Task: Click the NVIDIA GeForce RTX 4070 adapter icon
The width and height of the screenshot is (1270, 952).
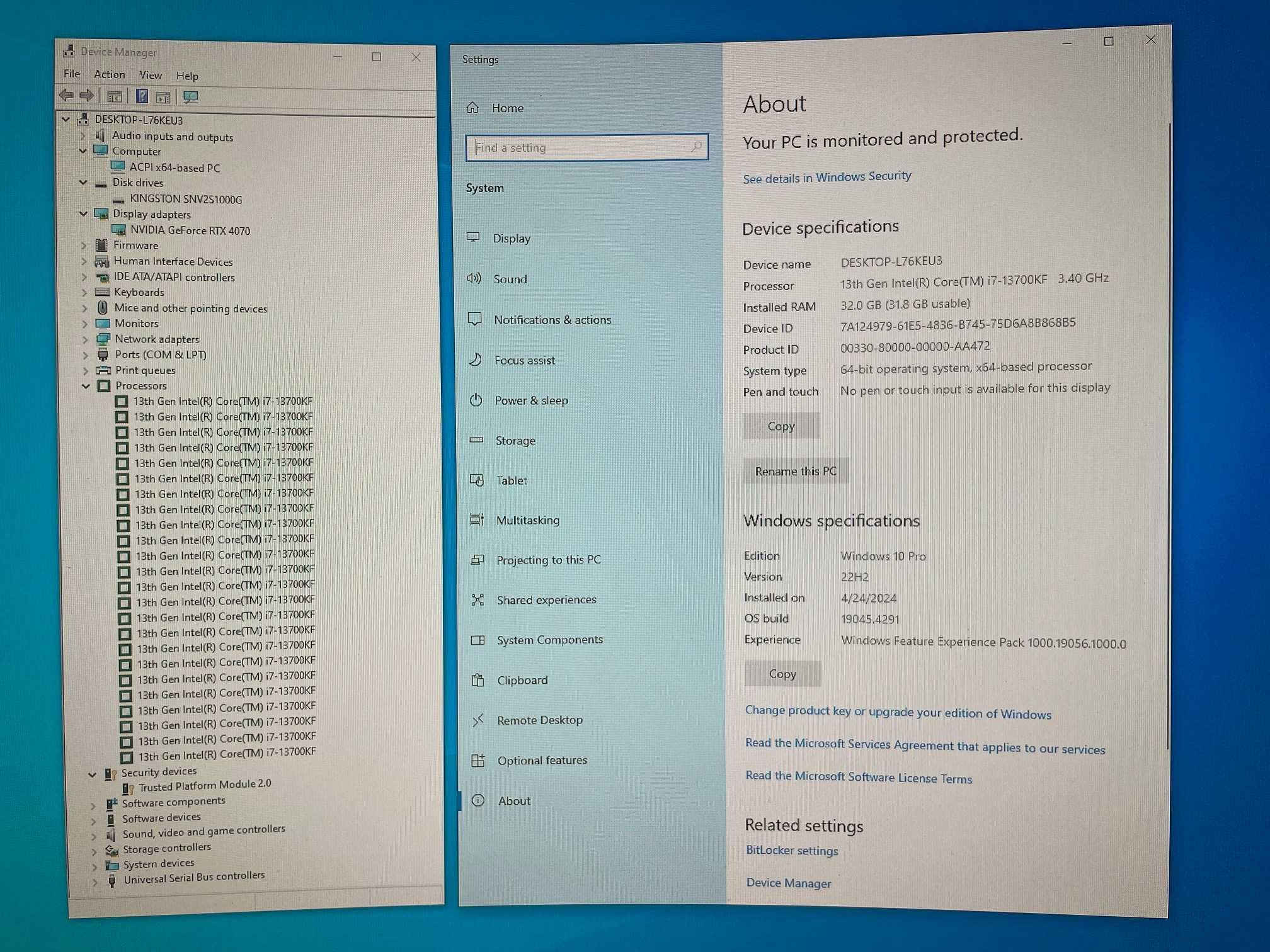Action: pyautogui.click(x=118, y=230)
